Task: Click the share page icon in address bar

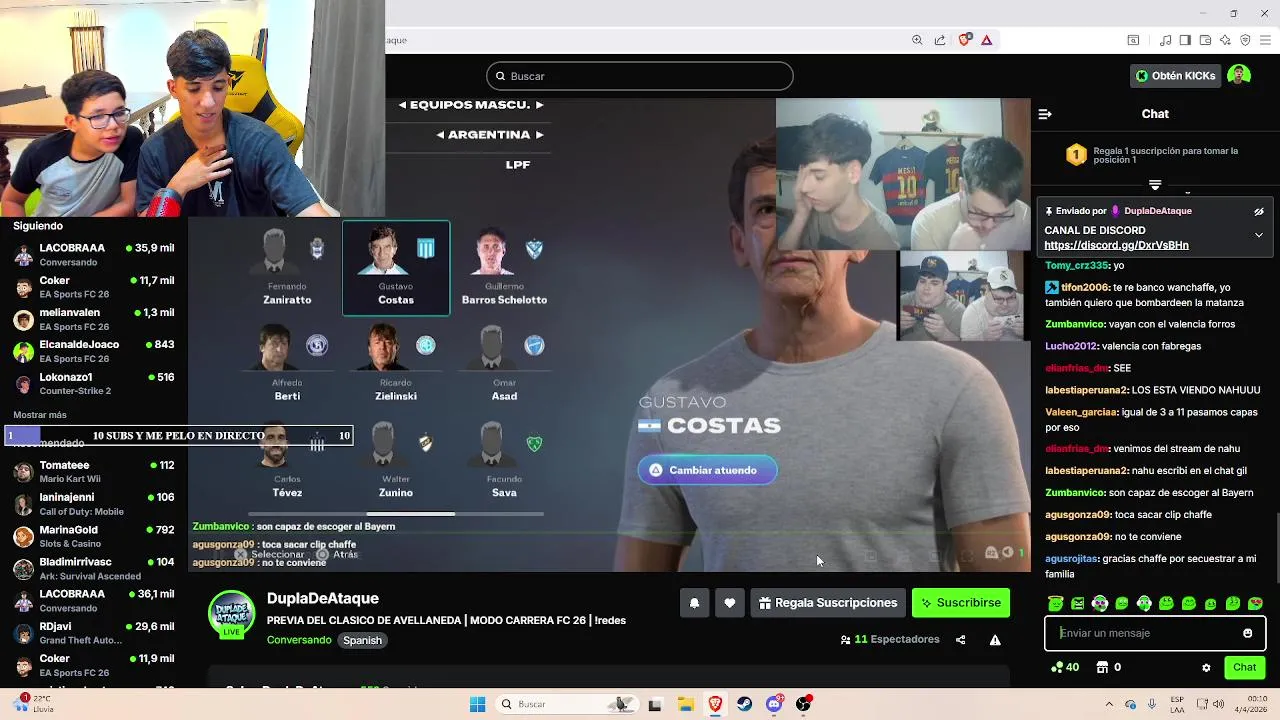Action: coord(940,40)
